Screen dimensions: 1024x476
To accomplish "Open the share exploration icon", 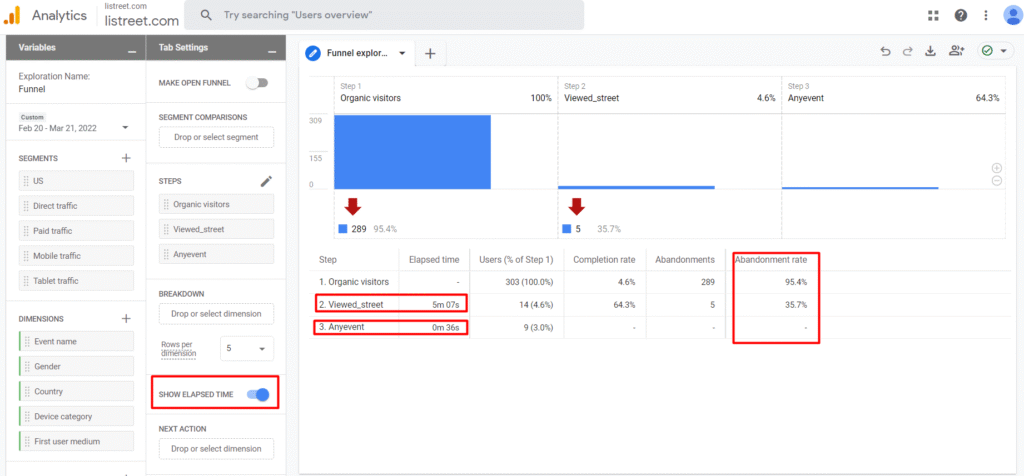I will point(957,52).
